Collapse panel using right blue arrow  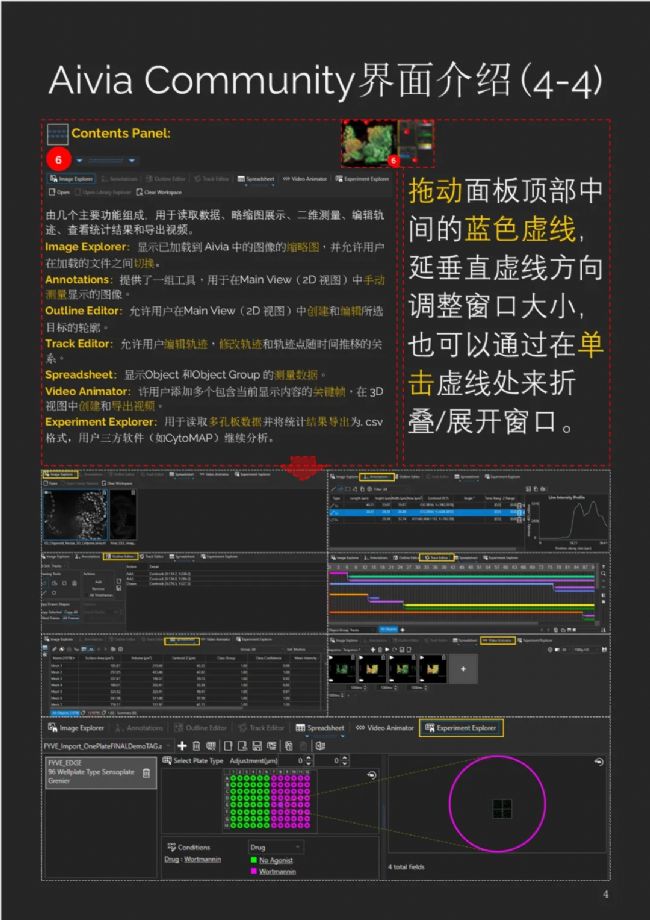coord(132,160)
